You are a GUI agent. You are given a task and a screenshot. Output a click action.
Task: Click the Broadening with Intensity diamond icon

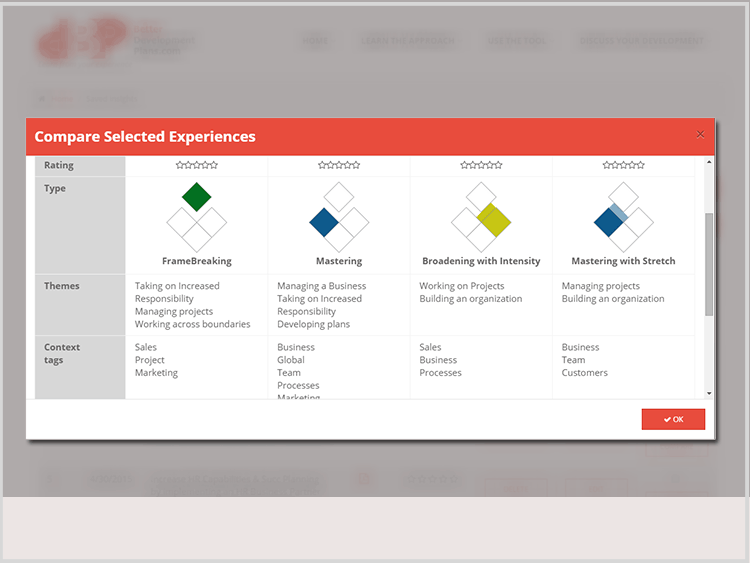point(481,217)
